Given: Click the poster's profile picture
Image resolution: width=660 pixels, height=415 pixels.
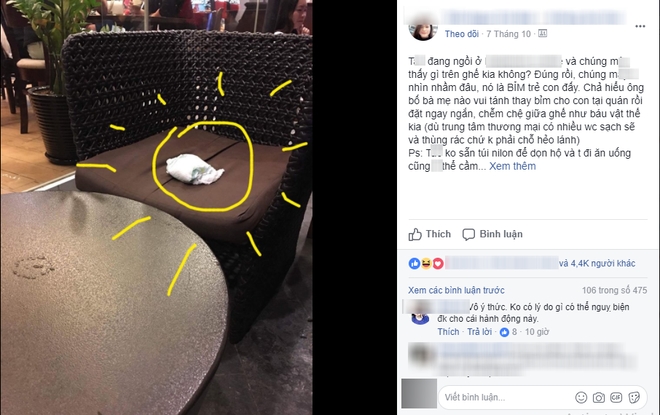Looking at the screenshot, I should pos(423,30).
